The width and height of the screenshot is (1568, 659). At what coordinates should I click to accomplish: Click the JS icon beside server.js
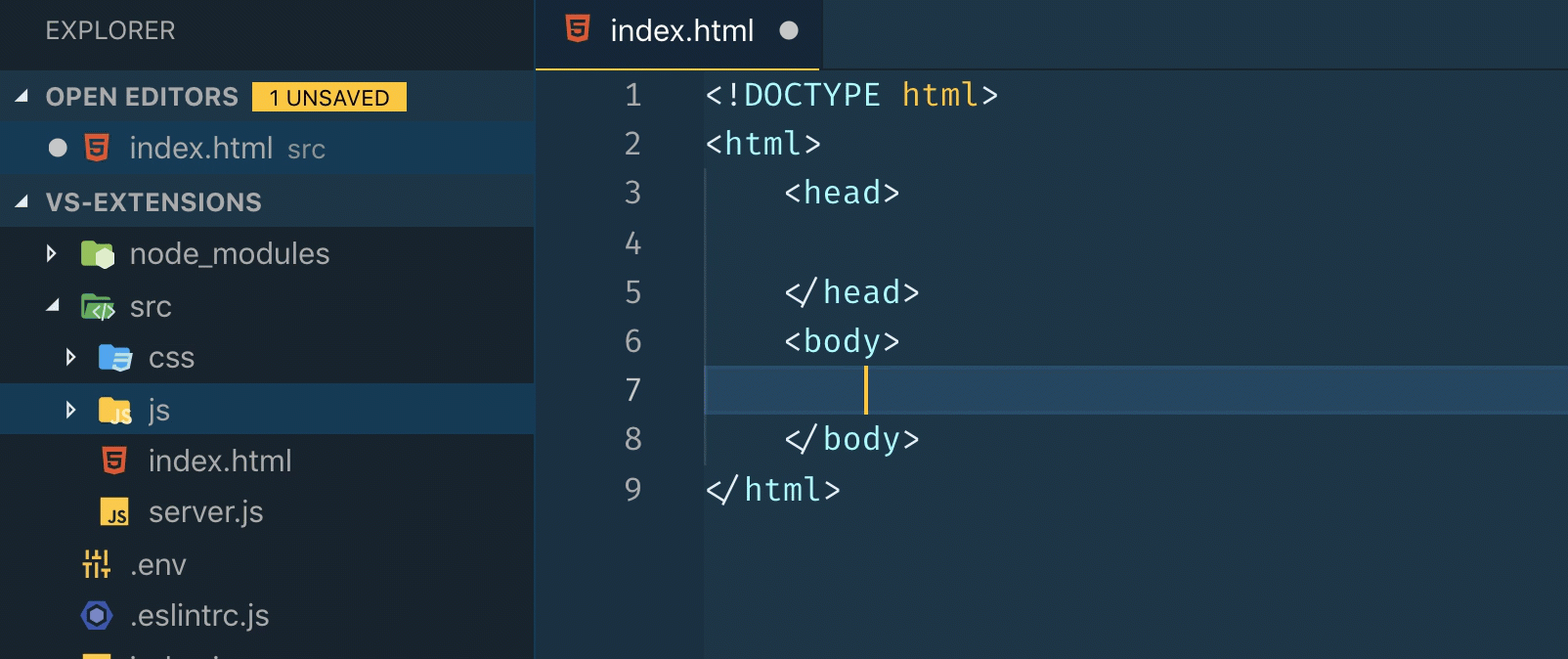pos(115,512)
